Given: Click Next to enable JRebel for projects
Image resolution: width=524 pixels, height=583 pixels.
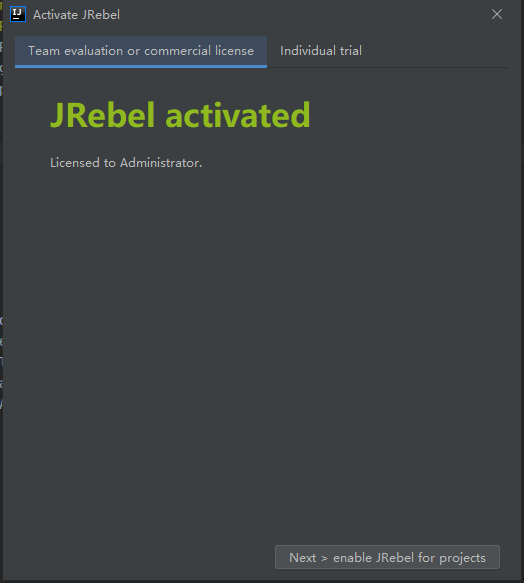Looking at the screenshot, I should (x=387, y=557).
